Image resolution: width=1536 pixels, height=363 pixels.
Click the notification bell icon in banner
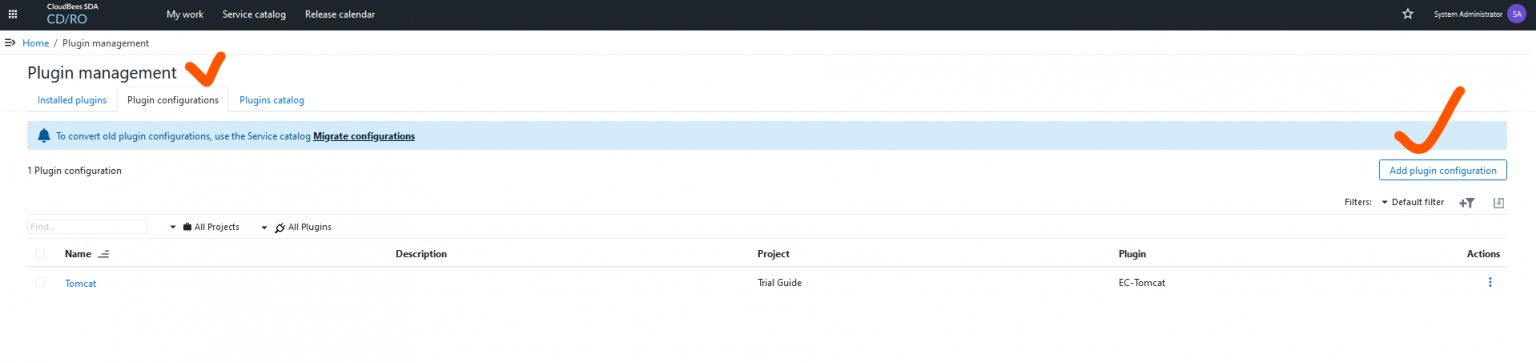[44, 136]
